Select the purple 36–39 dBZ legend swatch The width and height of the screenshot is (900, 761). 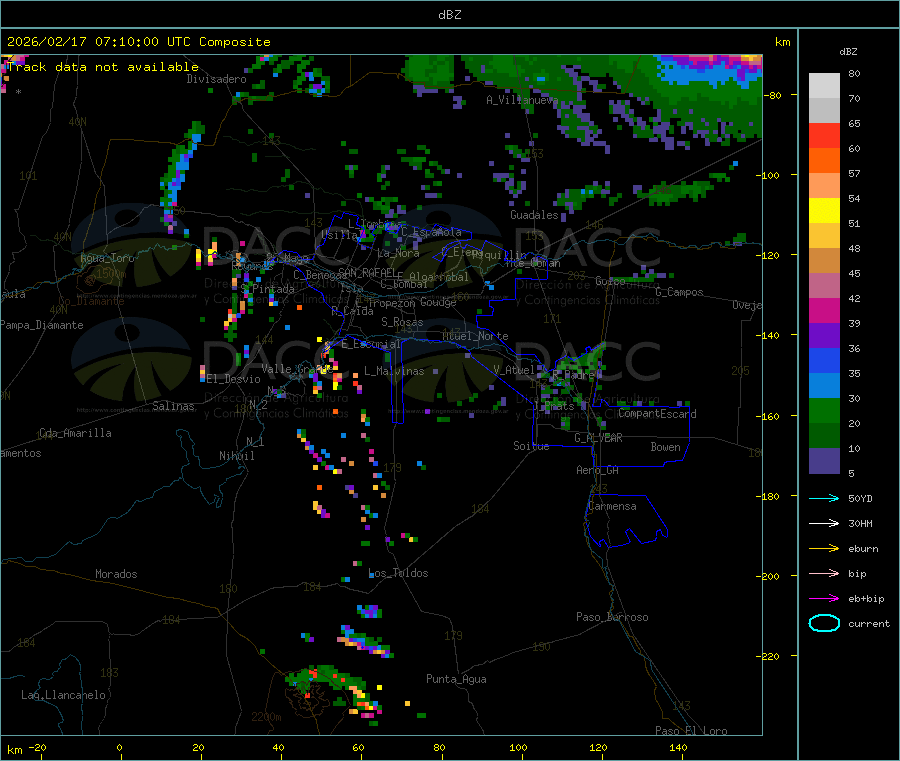(824, 336)
